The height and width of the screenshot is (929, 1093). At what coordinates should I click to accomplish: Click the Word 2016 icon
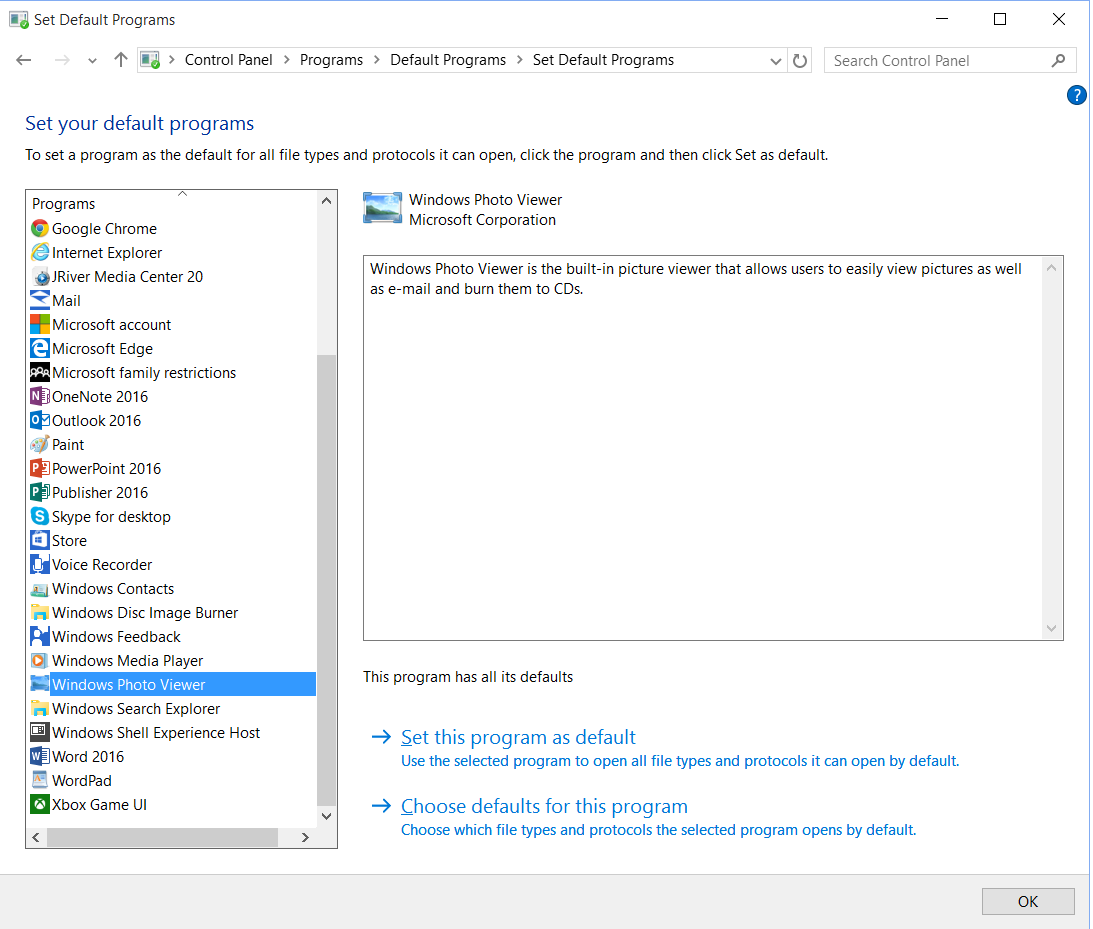coord(40,757)
